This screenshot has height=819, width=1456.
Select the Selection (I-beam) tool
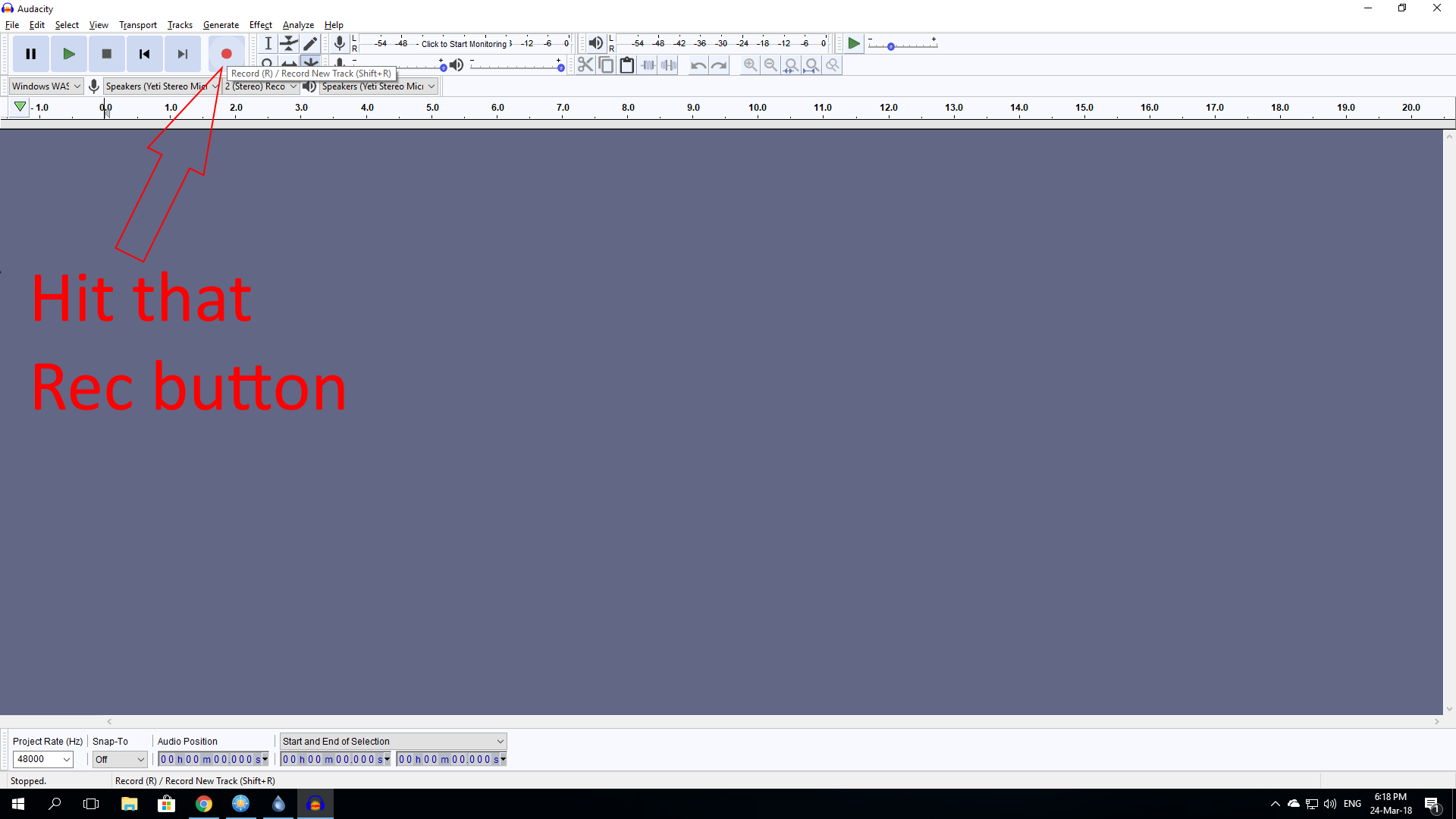pos(268,43)
